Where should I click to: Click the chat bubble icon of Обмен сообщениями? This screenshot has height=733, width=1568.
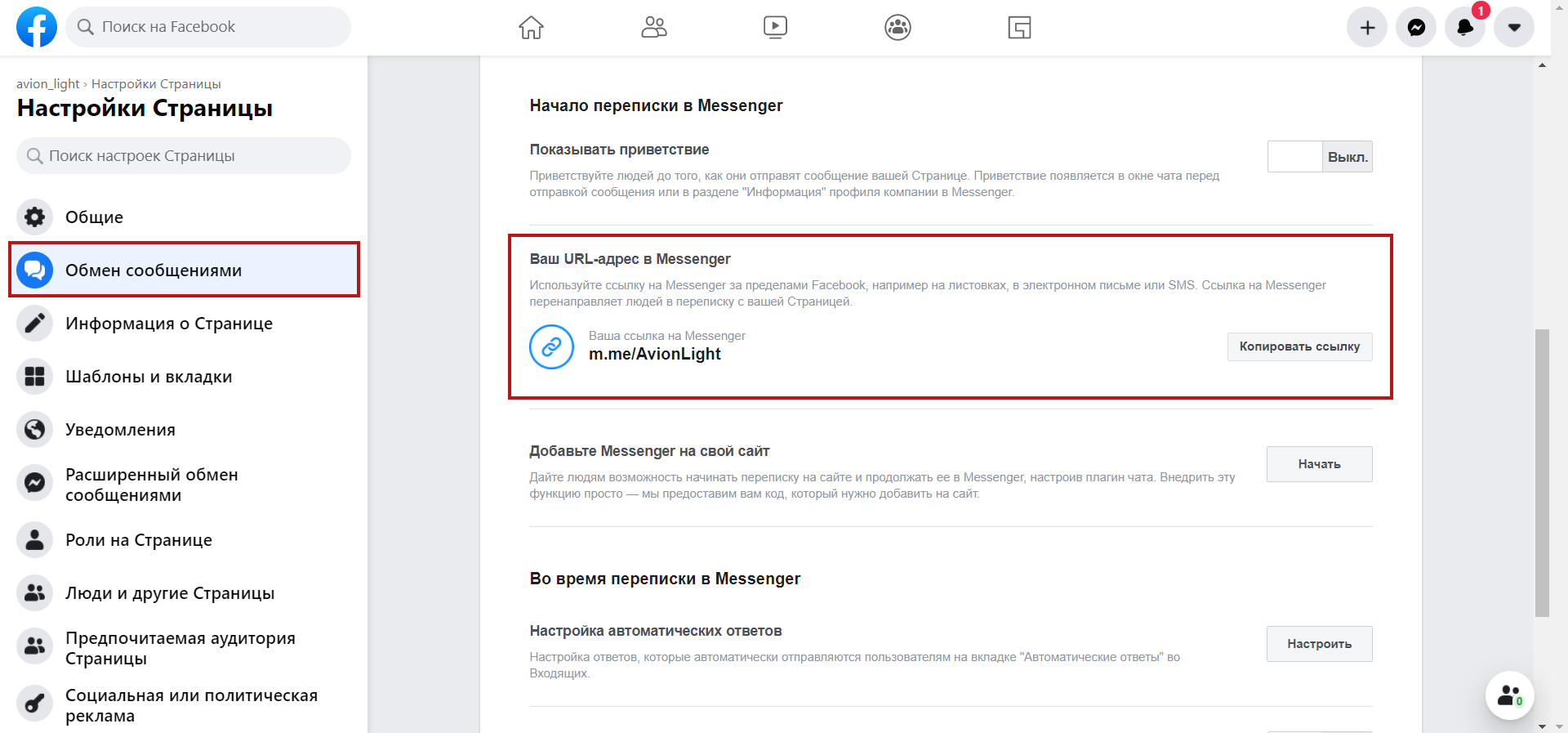pos(34,270)
